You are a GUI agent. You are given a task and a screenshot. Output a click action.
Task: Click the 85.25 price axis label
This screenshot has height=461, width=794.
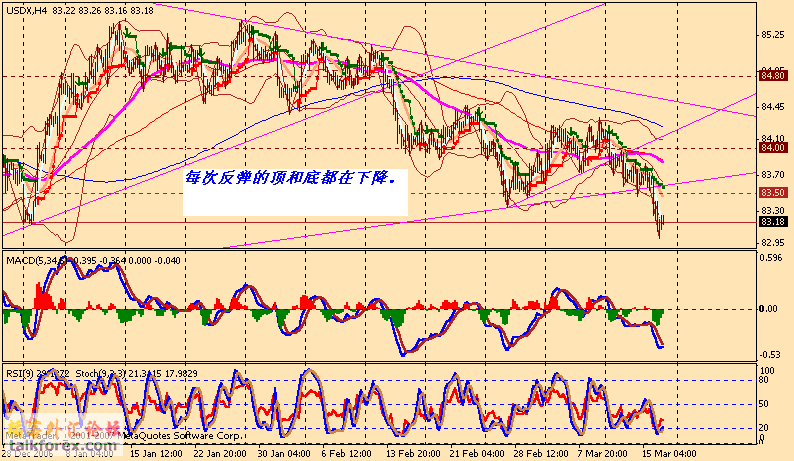[772, 35]
